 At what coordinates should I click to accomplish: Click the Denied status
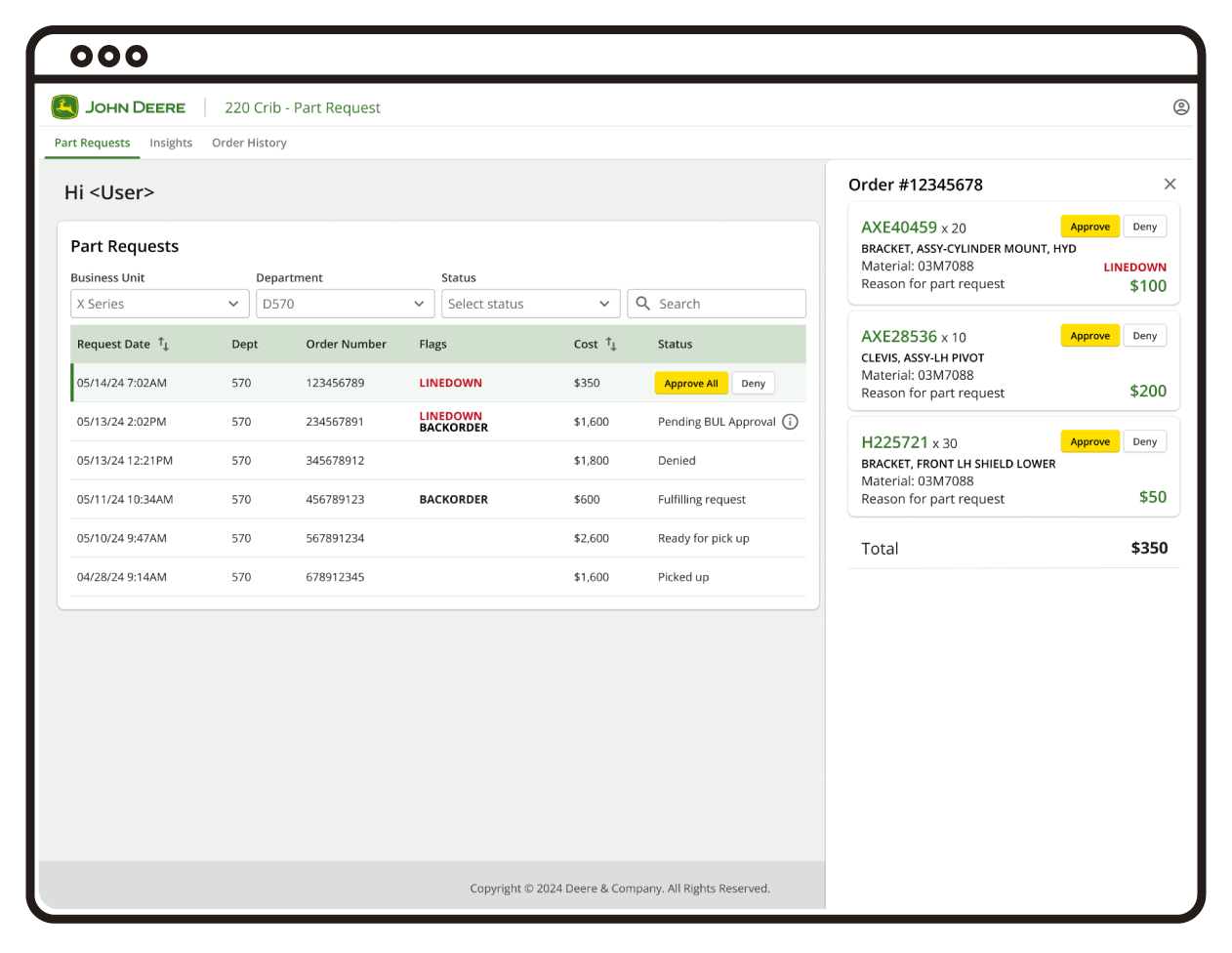coord(677,461)
